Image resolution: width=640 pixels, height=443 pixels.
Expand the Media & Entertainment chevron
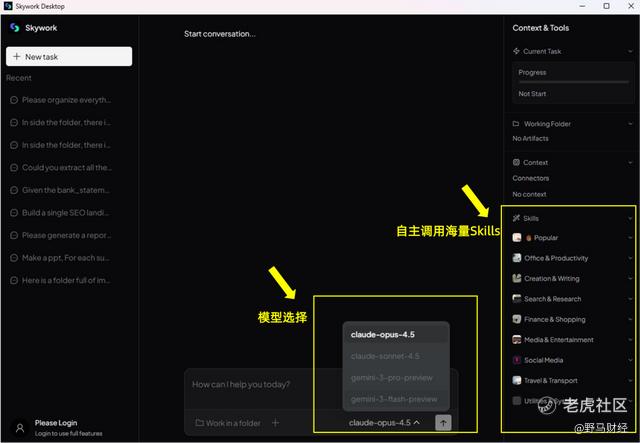(x=630, y=340)
